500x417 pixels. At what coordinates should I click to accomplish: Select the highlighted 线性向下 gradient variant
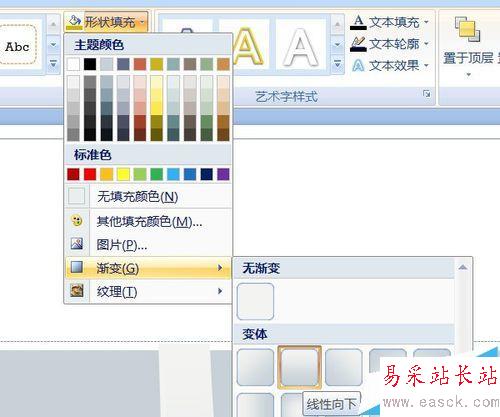[x=299, y=367]
